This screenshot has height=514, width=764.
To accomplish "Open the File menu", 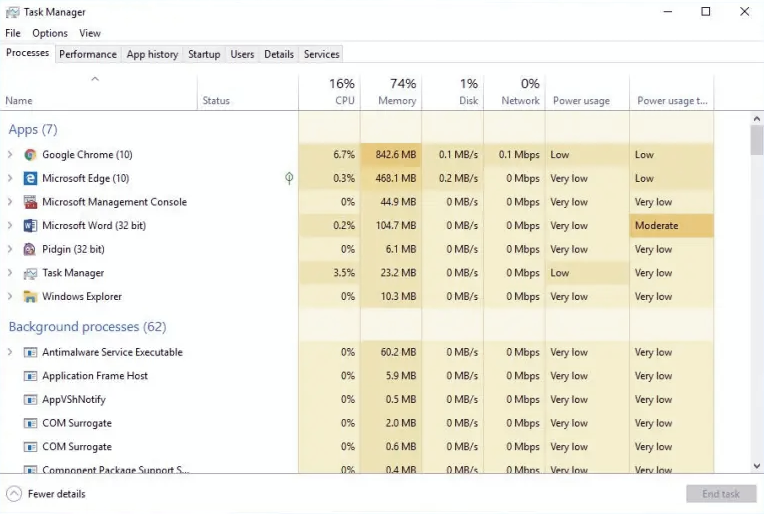I will pos(13,33).
